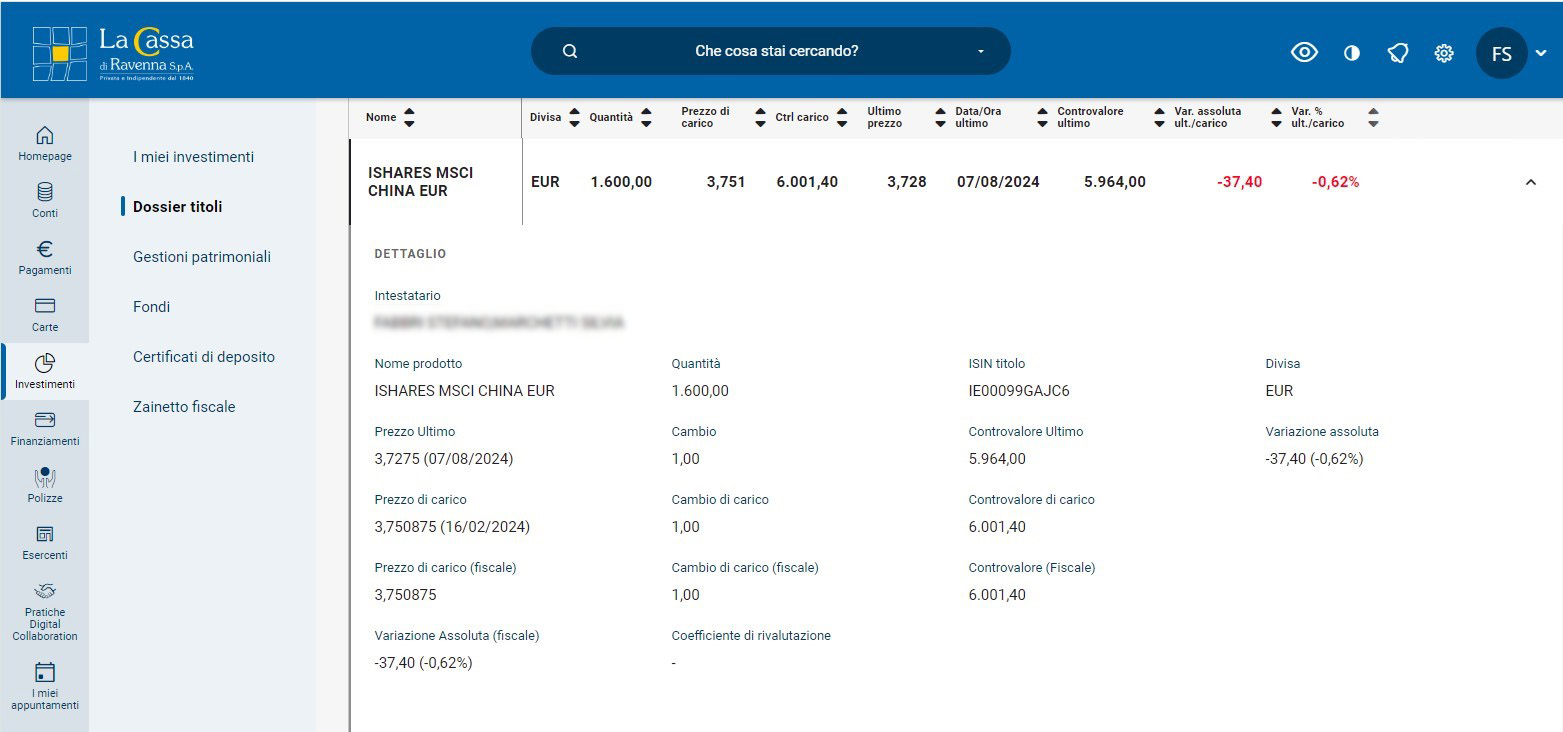Viewport: 1563px width, 732px height.
Task: Sort by Controvalore ultimo column
Action: click(x=1159, y=118)
